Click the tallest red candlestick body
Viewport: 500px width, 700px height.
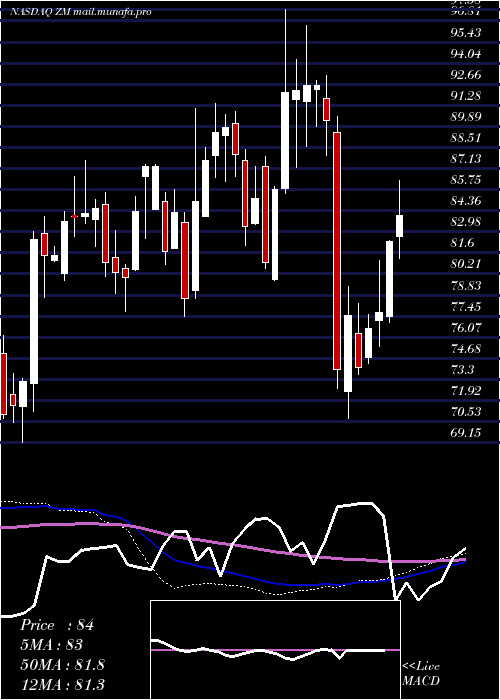337,251
